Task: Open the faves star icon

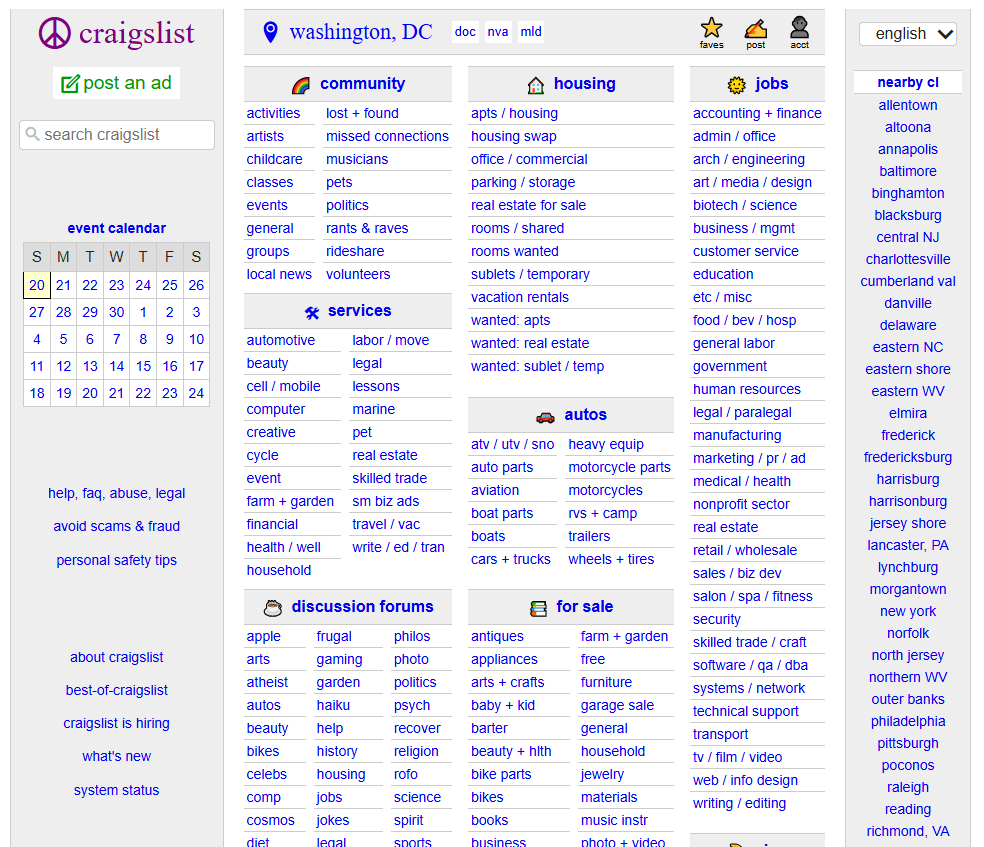Action: click(711, 28)
